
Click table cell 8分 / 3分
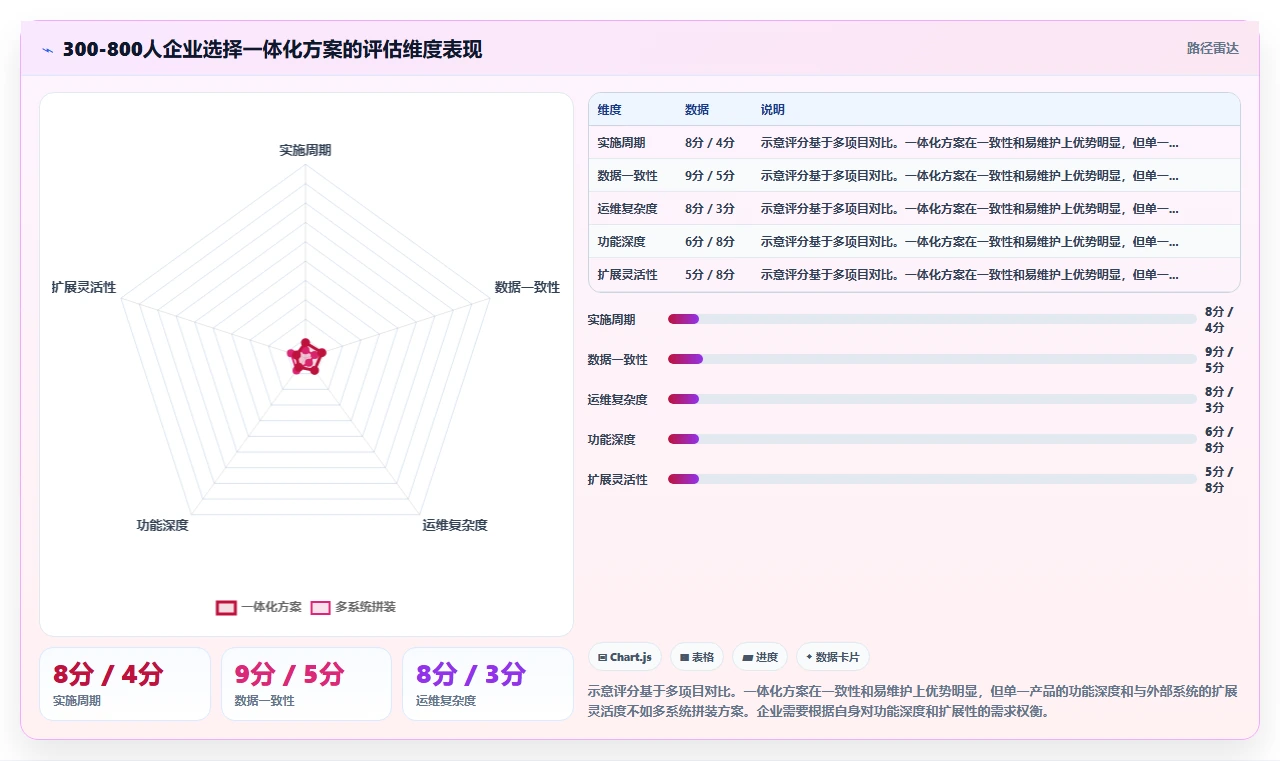click(710, 209)
